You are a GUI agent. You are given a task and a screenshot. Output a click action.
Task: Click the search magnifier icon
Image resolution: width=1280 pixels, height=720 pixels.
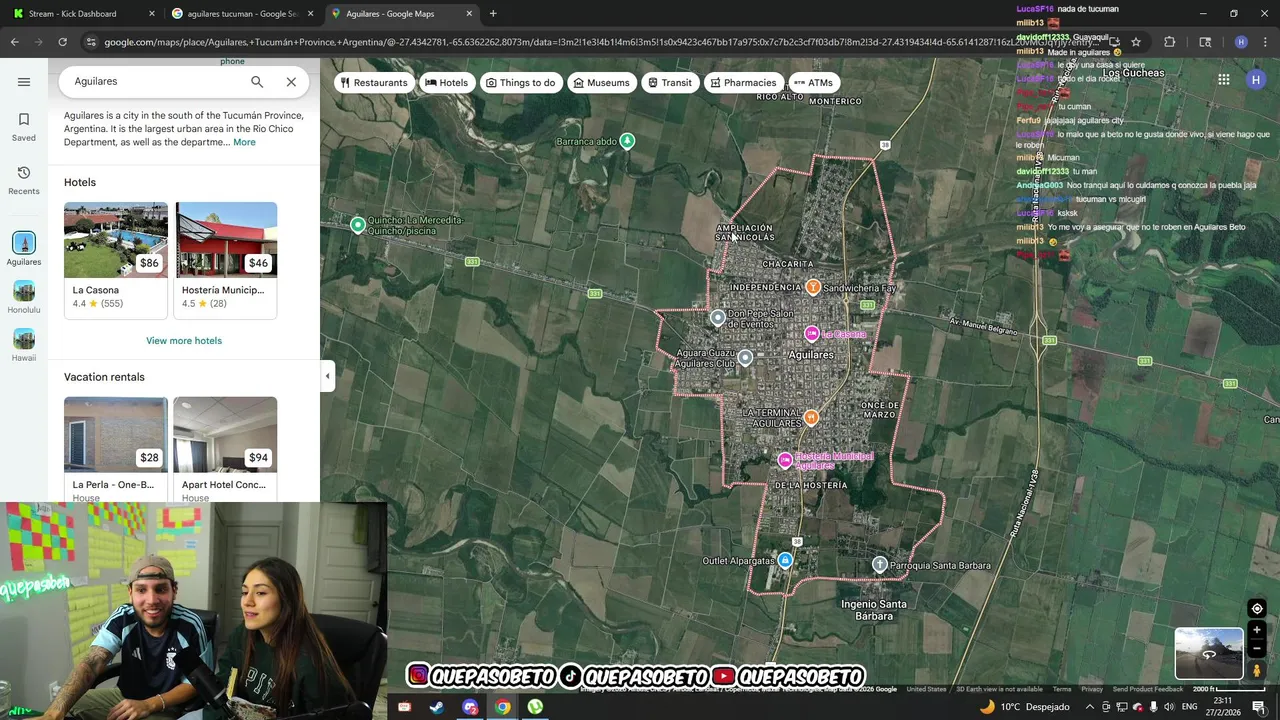tap(257, 82)
